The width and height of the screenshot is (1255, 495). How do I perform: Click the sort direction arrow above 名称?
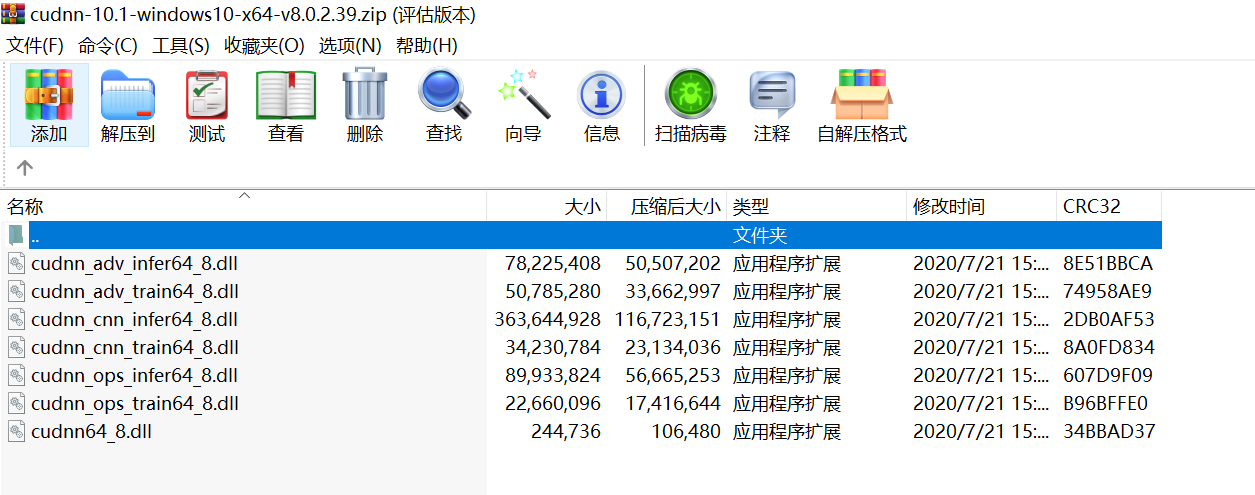click(244, 195)
